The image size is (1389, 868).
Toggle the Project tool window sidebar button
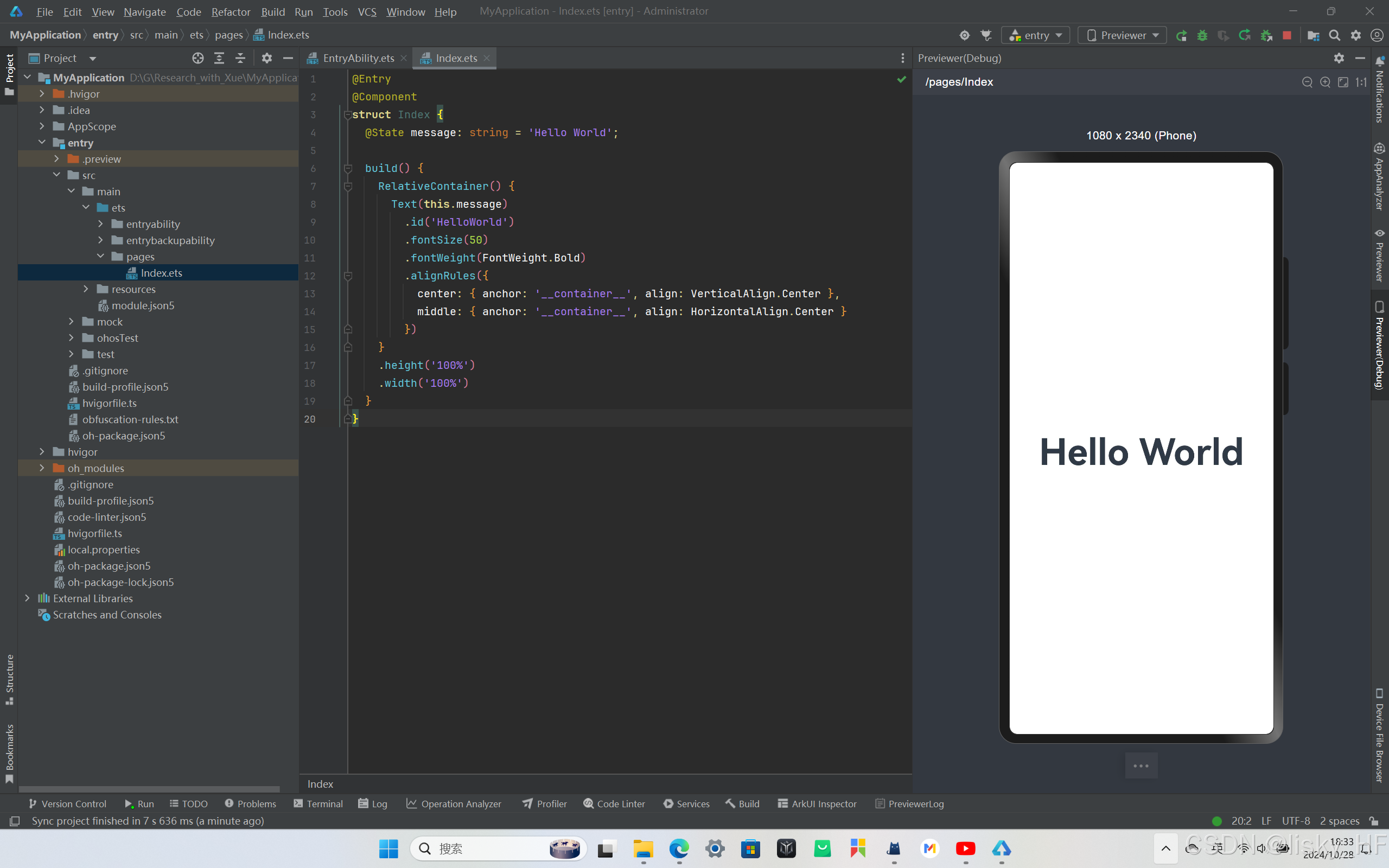tap(9, 75)
